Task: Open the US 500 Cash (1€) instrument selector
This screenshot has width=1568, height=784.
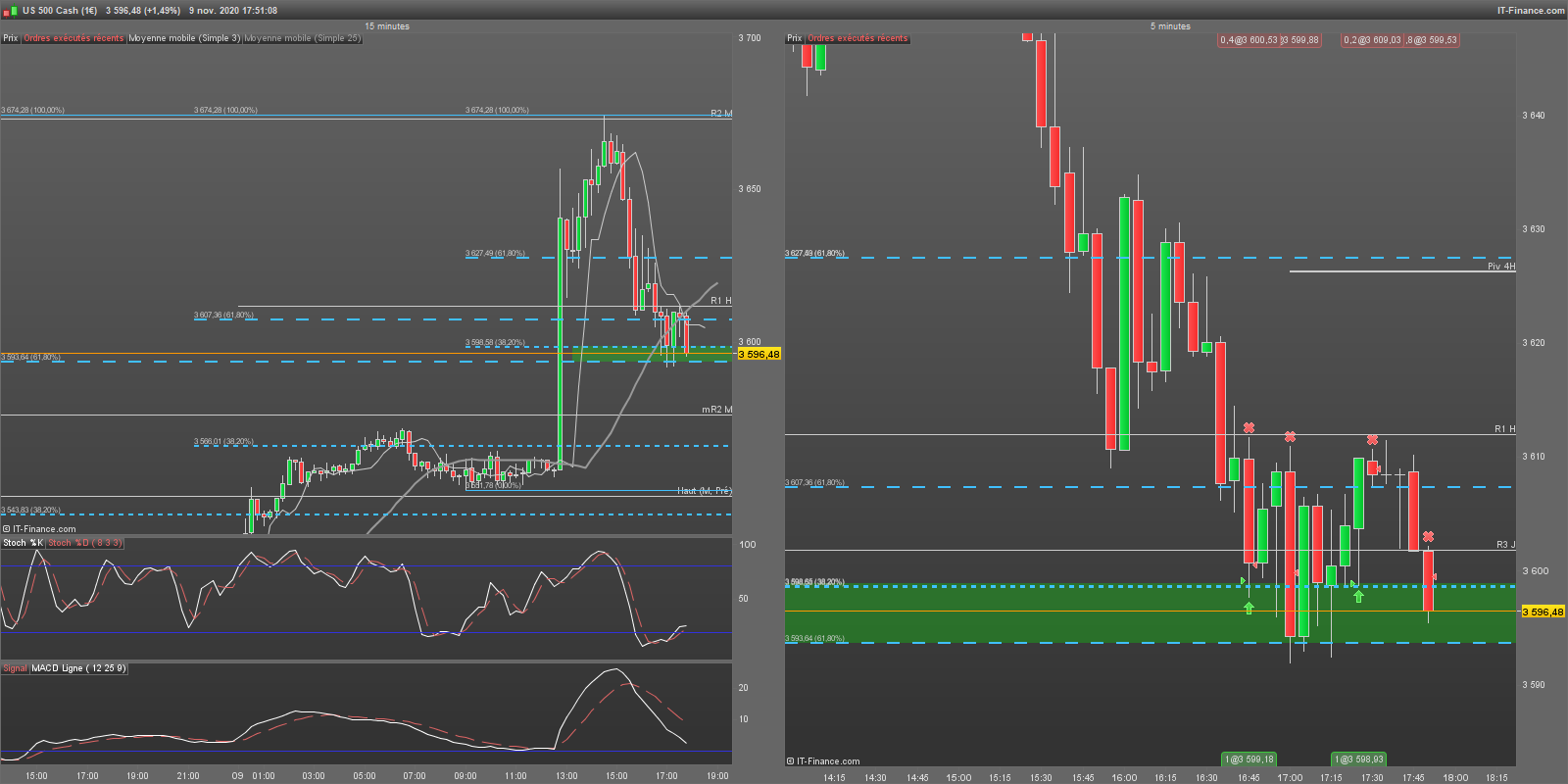Action: coord(60,11)
